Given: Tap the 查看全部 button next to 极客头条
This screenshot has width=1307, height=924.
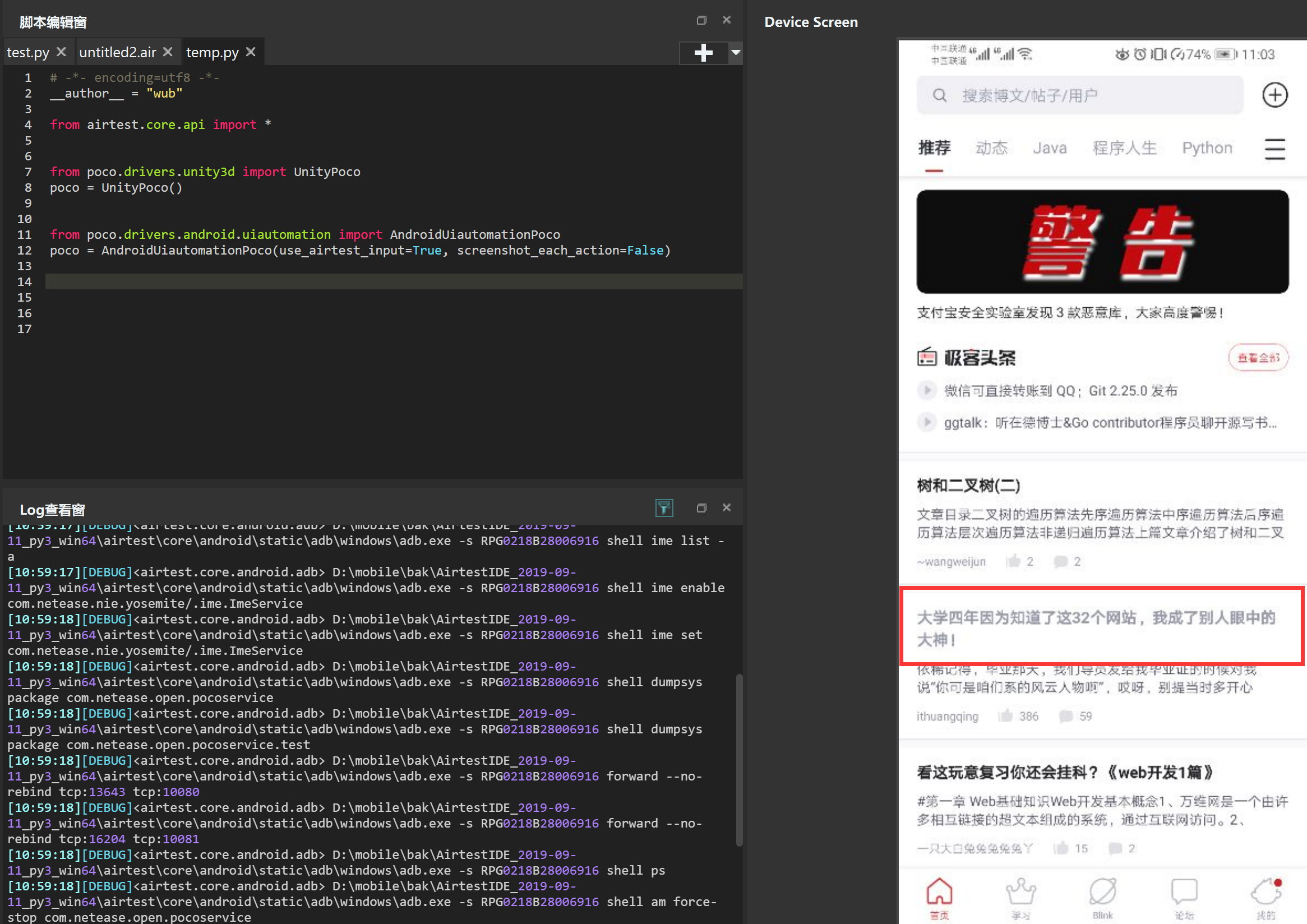Looking at the screenshot, I should tap(1258, 358).
